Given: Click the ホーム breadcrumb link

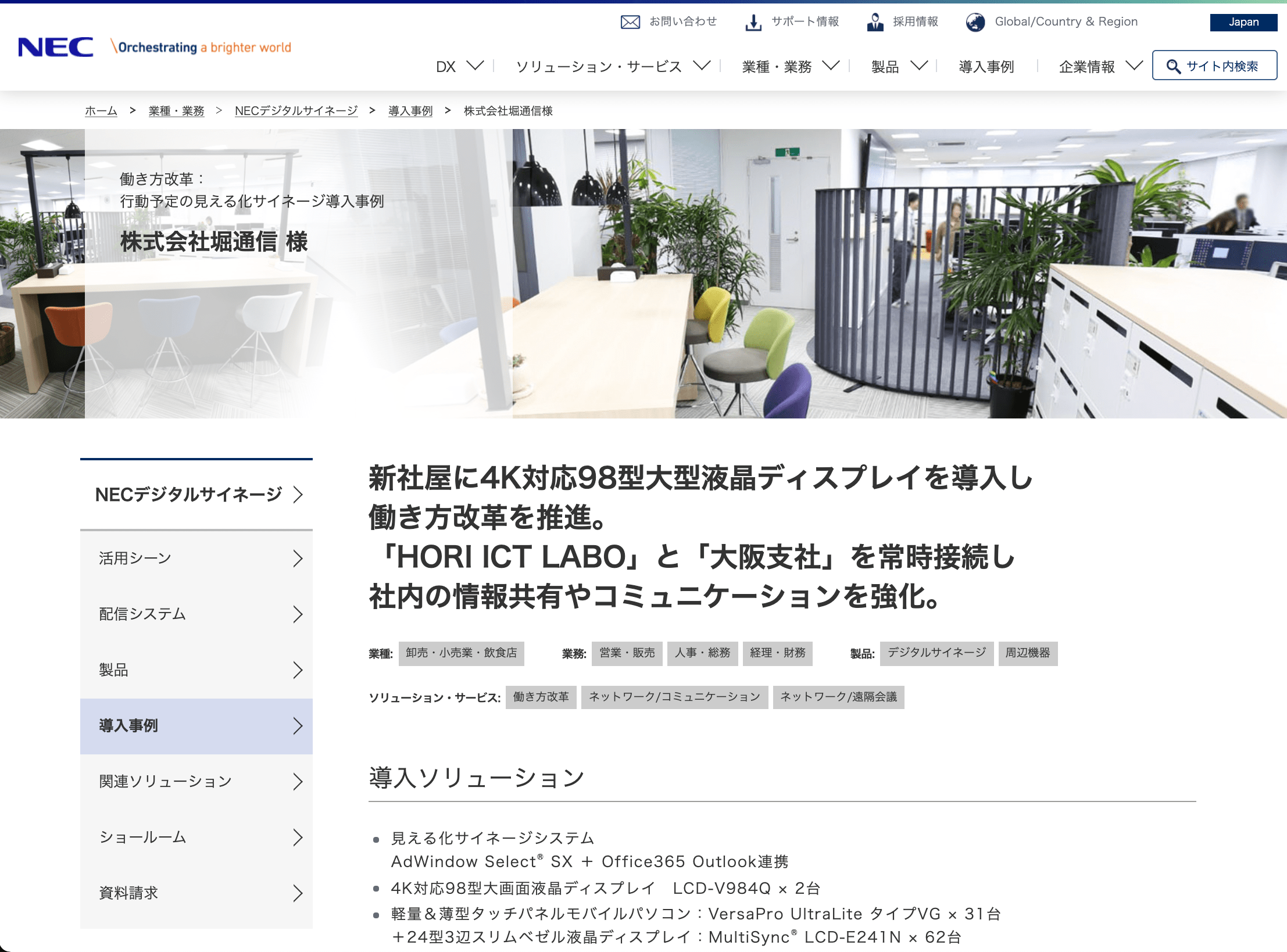Looking at the screenshot, I should pos(101,110).
